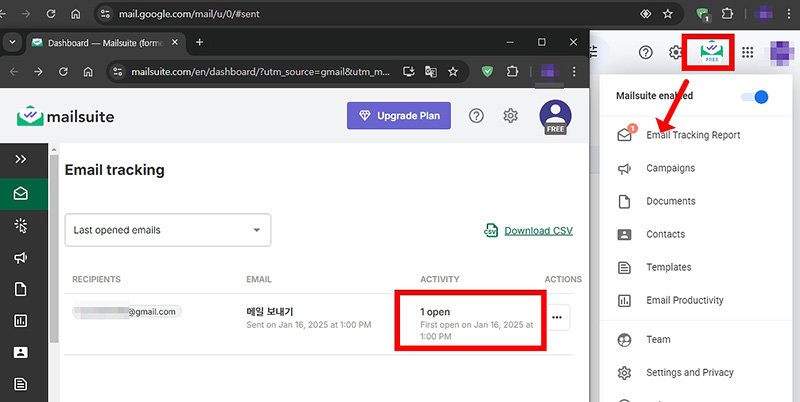Go forward in Mailsuite window
The width and height of the screenshot is (800, 402).
tap(38, 71)
